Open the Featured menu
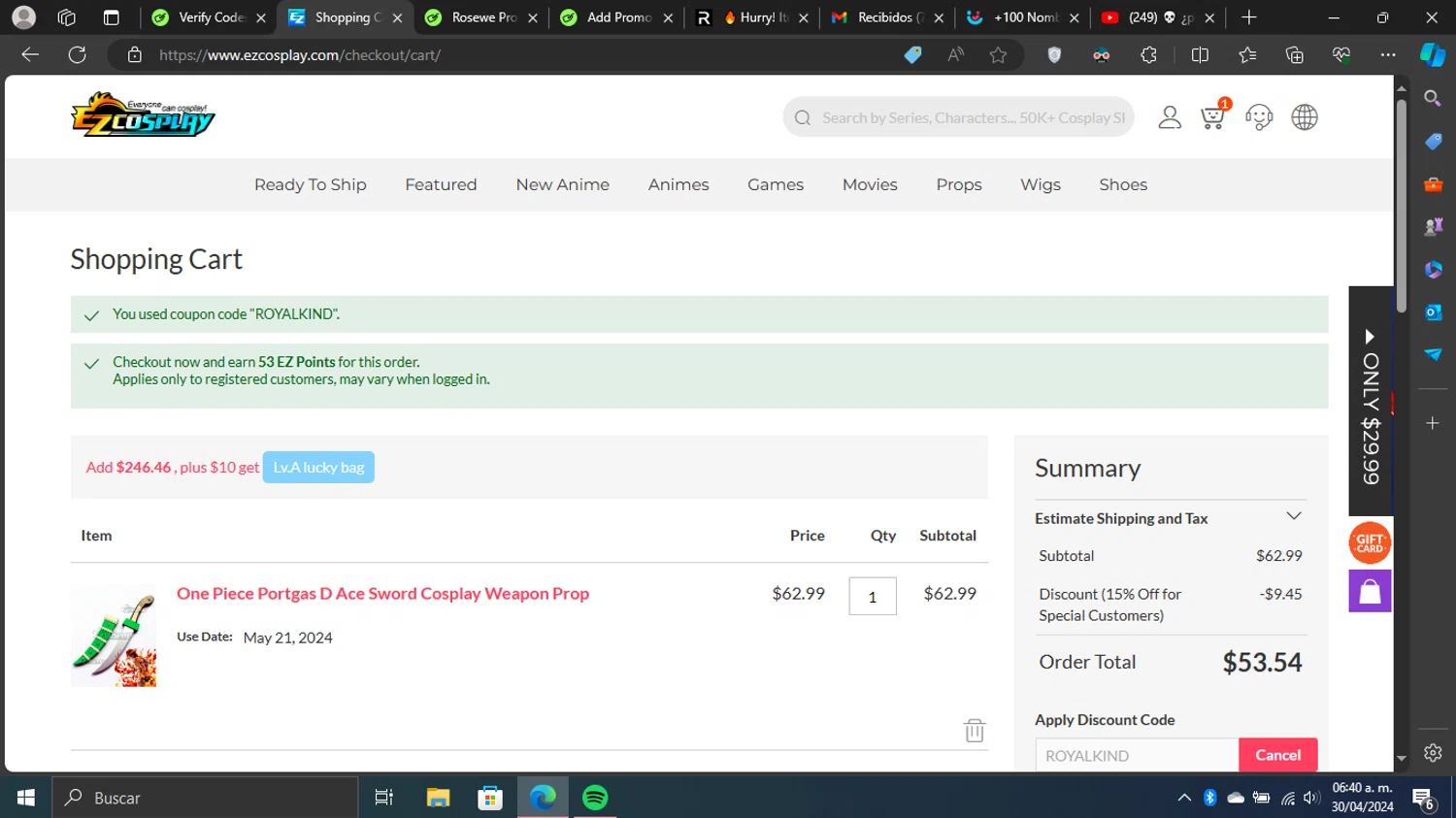This screenshot has height=818, width=1456. click(441, 184)
